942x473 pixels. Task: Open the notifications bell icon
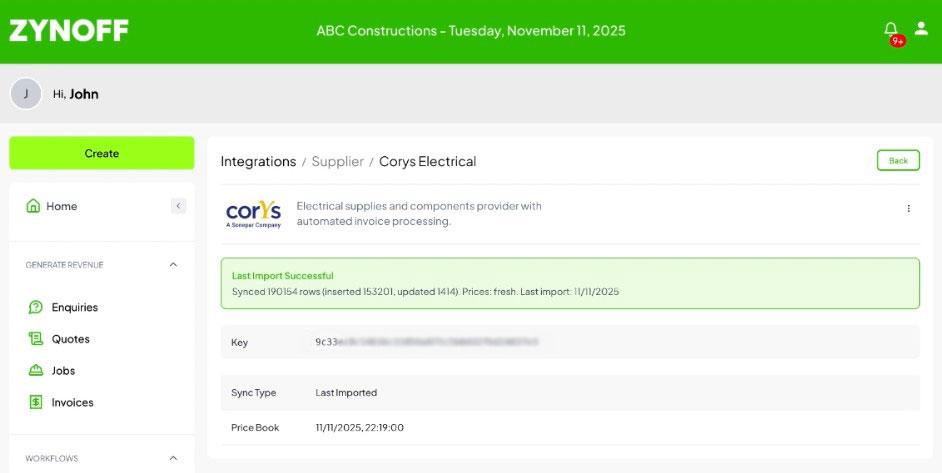(890, 29)
